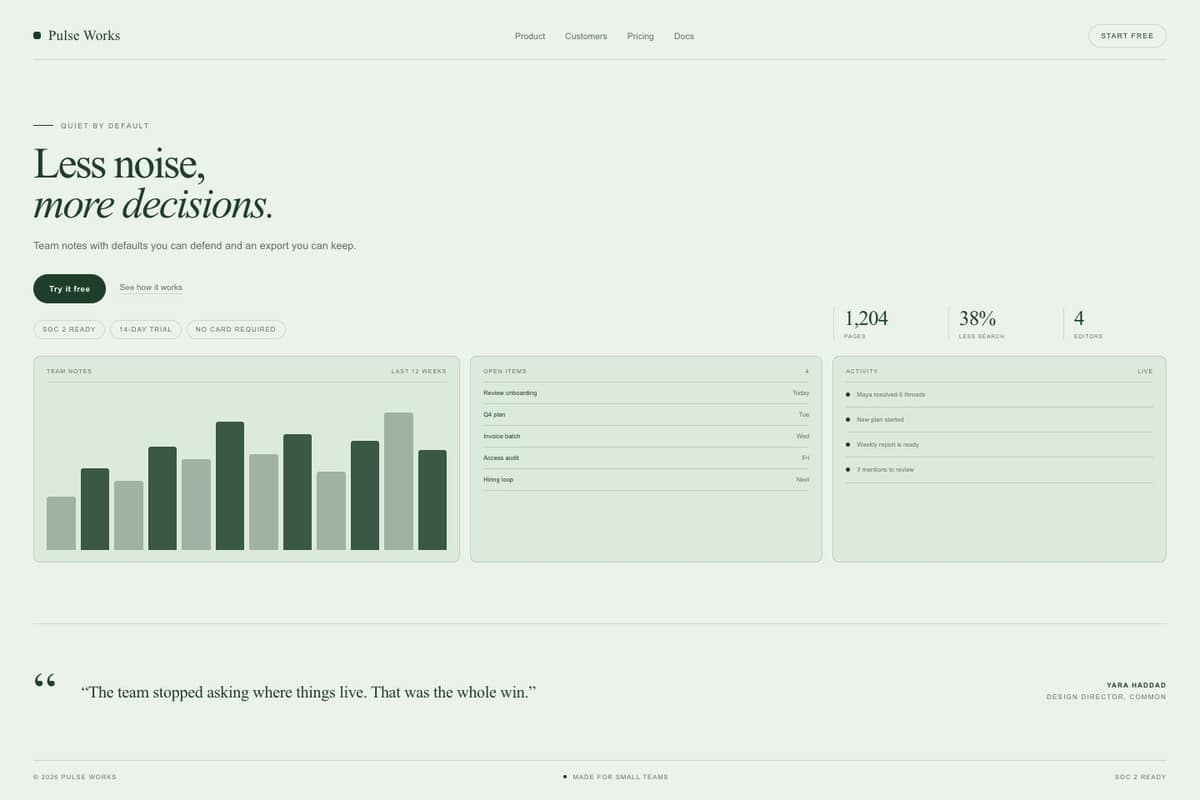Open the Product nav item
The height and width of the screenshot is (800, 1200).
(530, 36)
